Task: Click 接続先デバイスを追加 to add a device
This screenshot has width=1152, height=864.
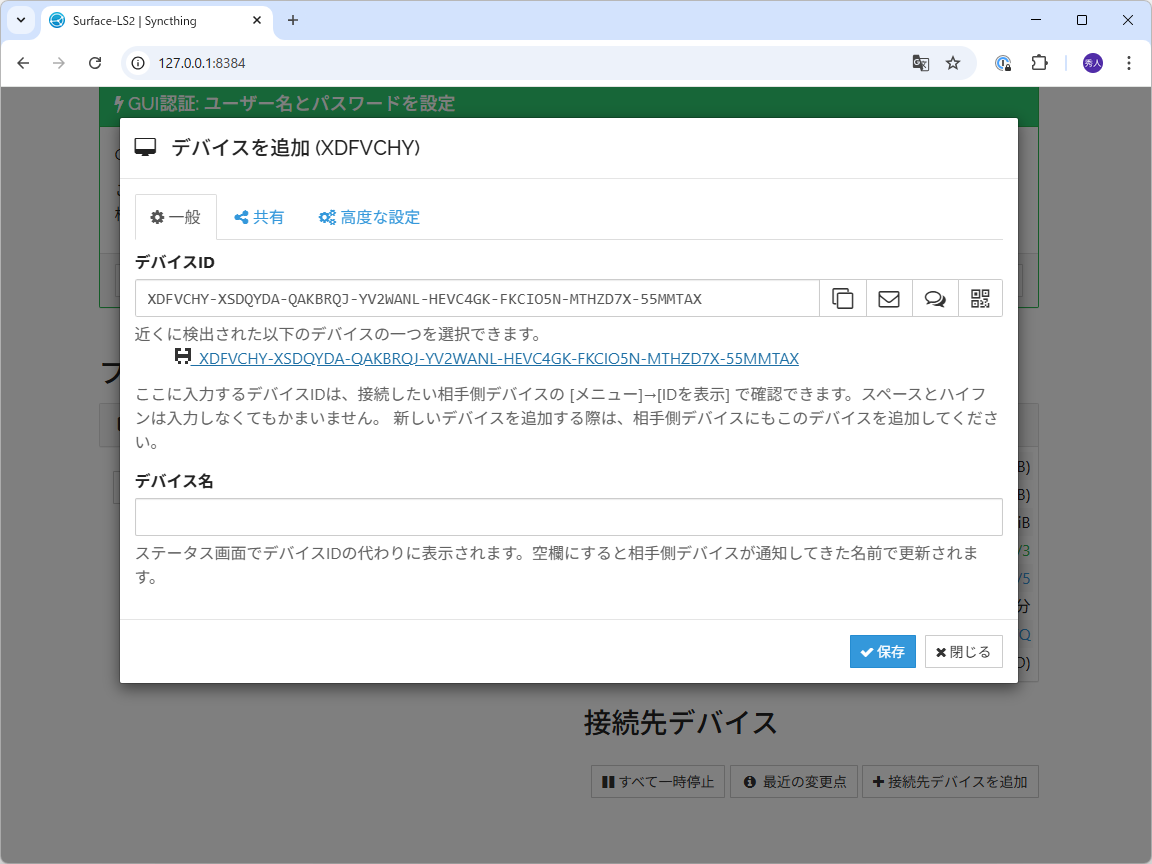Action: (950, 781)
